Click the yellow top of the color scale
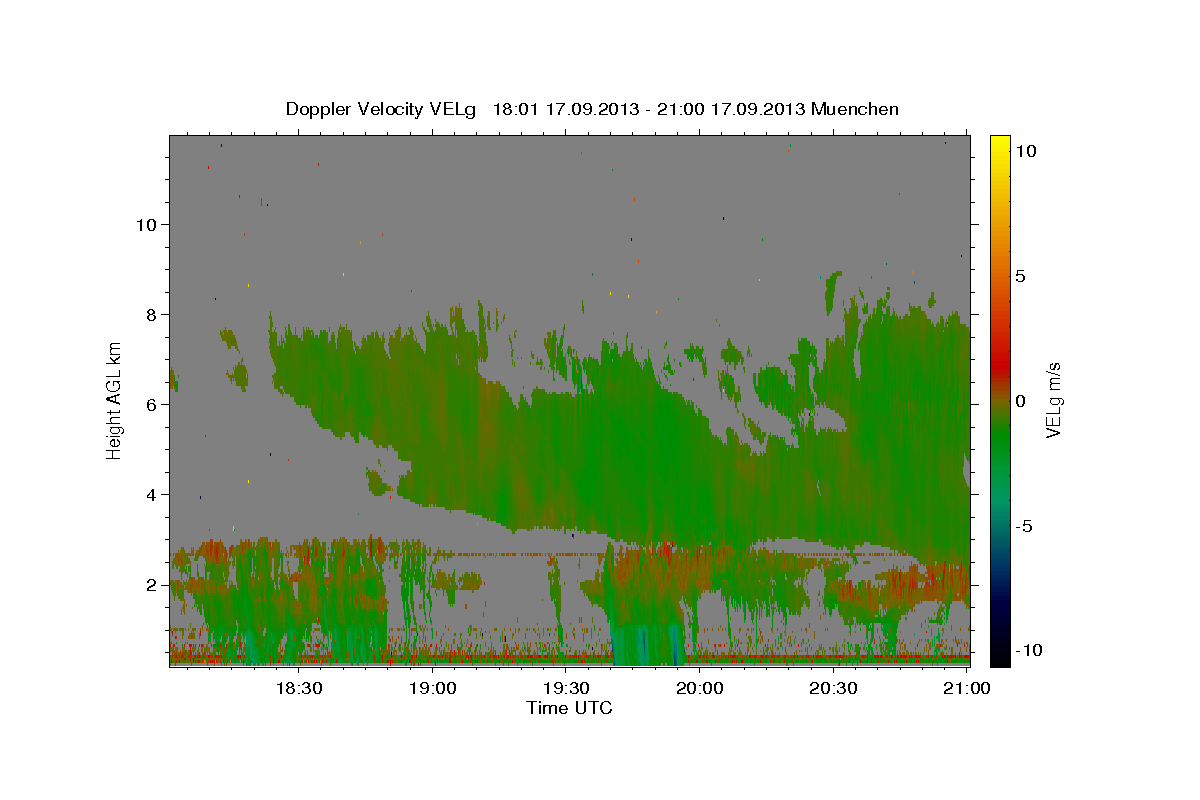 pos(999,143)
